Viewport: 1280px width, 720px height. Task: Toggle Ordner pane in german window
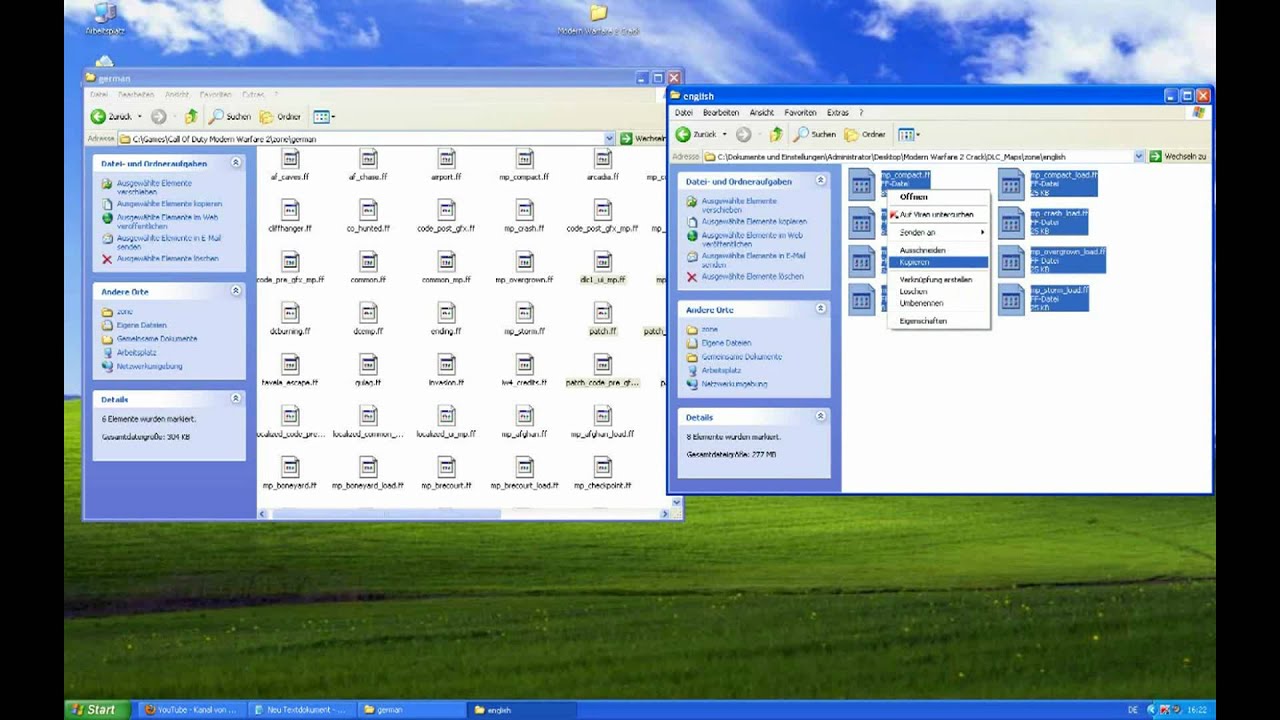pos(281,117)
